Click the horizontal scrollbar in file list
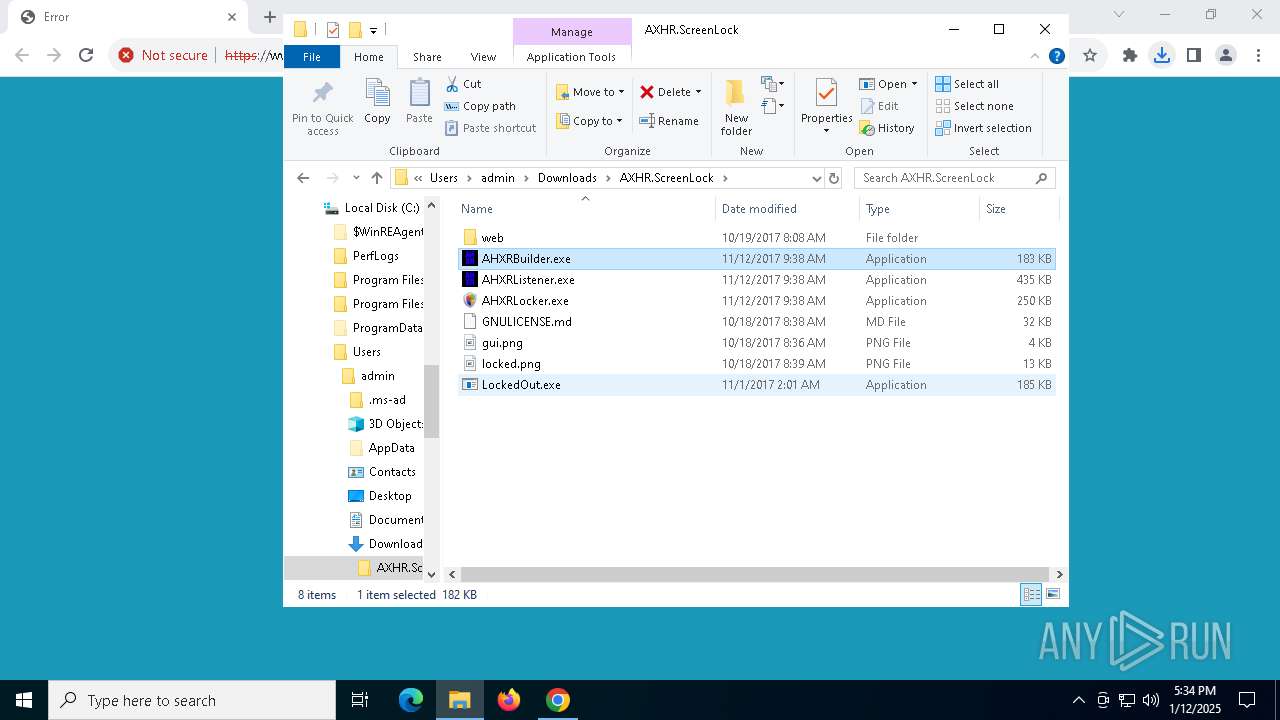 pos(756,574)
